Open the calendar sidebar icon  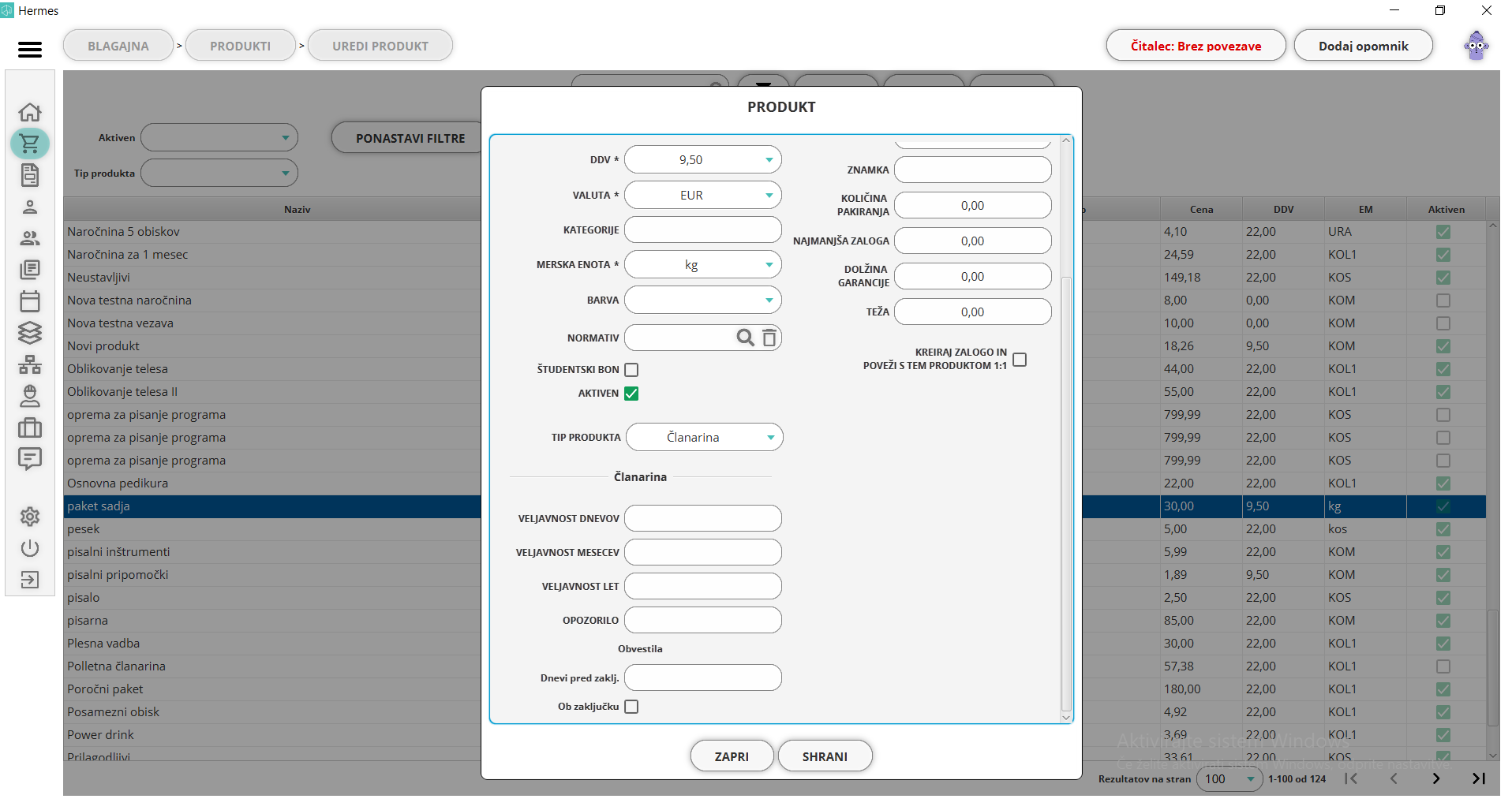coord(30,301)
